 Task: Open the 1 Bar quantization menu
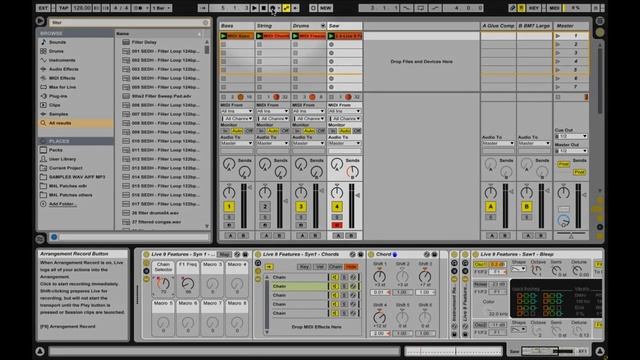click(x=161, y=8)
